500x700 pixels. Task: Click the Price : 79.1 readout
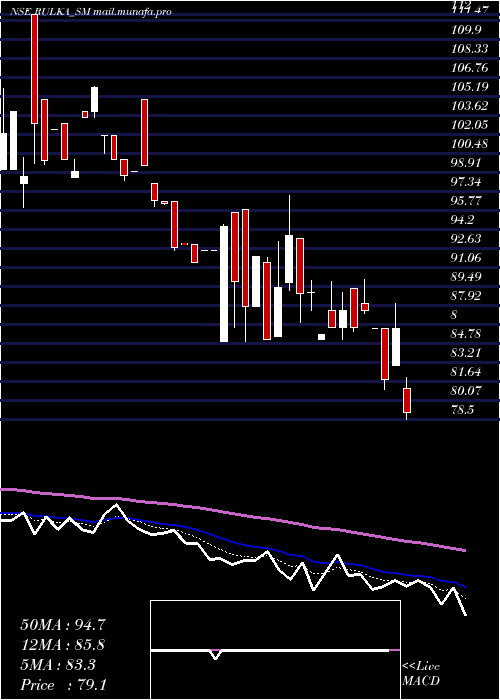tap(63, 685)
